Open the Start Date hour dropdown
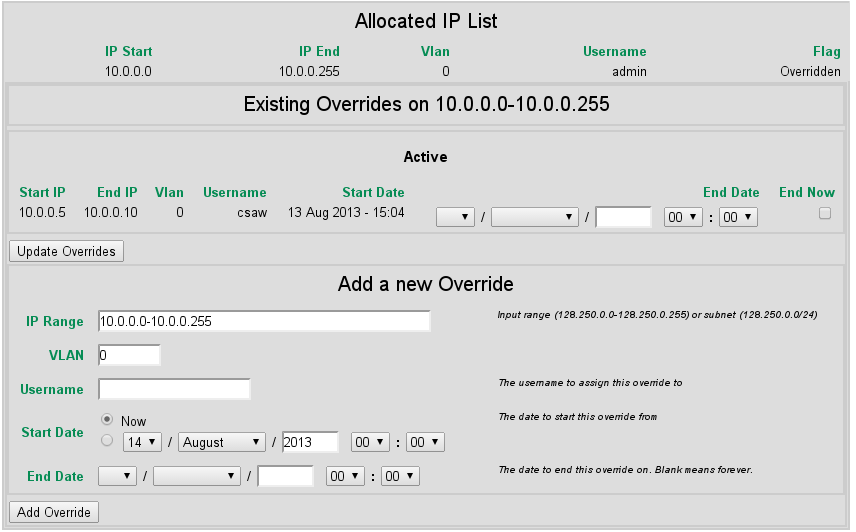 coord(370,442)
